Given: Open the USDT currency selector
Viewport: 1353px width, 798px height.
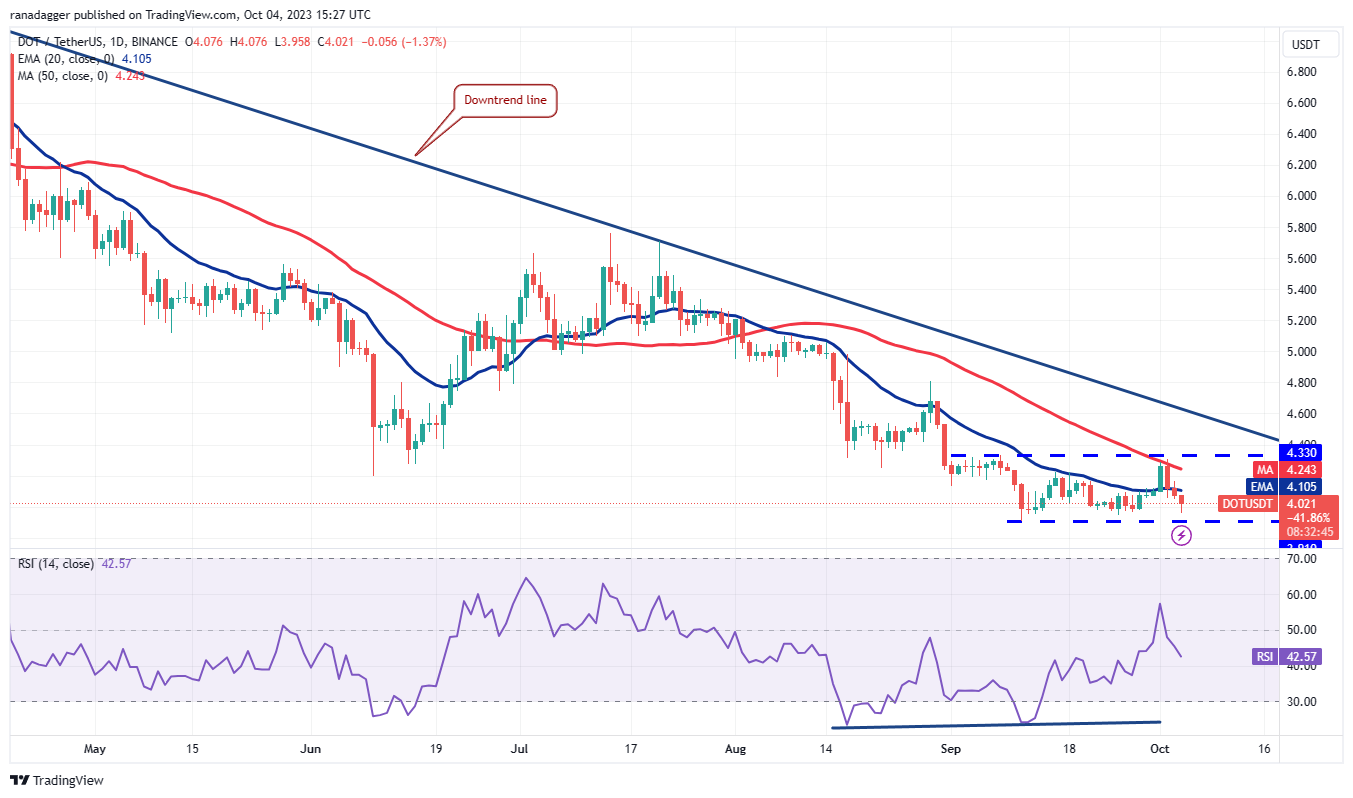Looking at the screenshot, I should coord(1308,44).
